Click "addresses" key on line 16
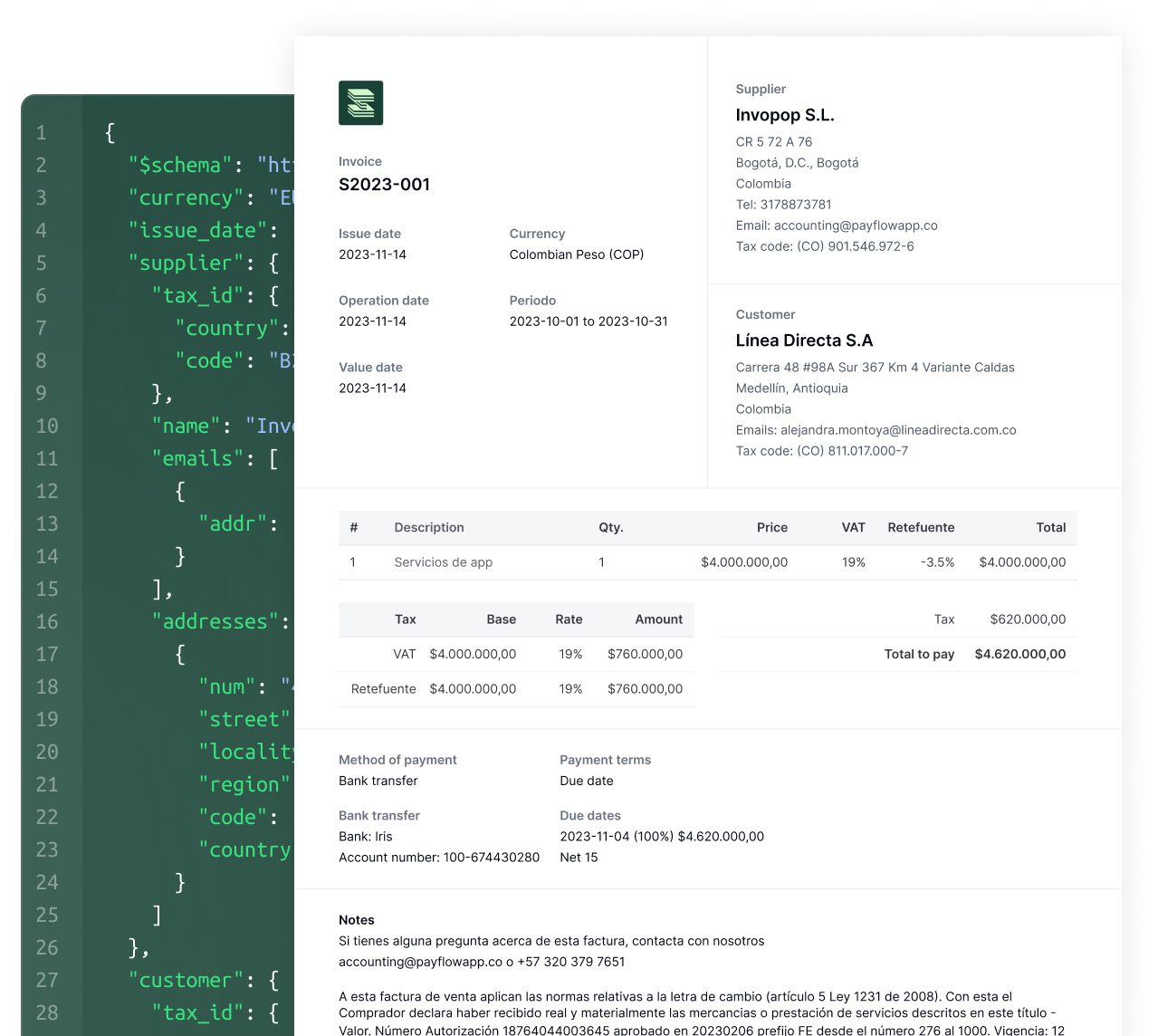 coord(215,621)
